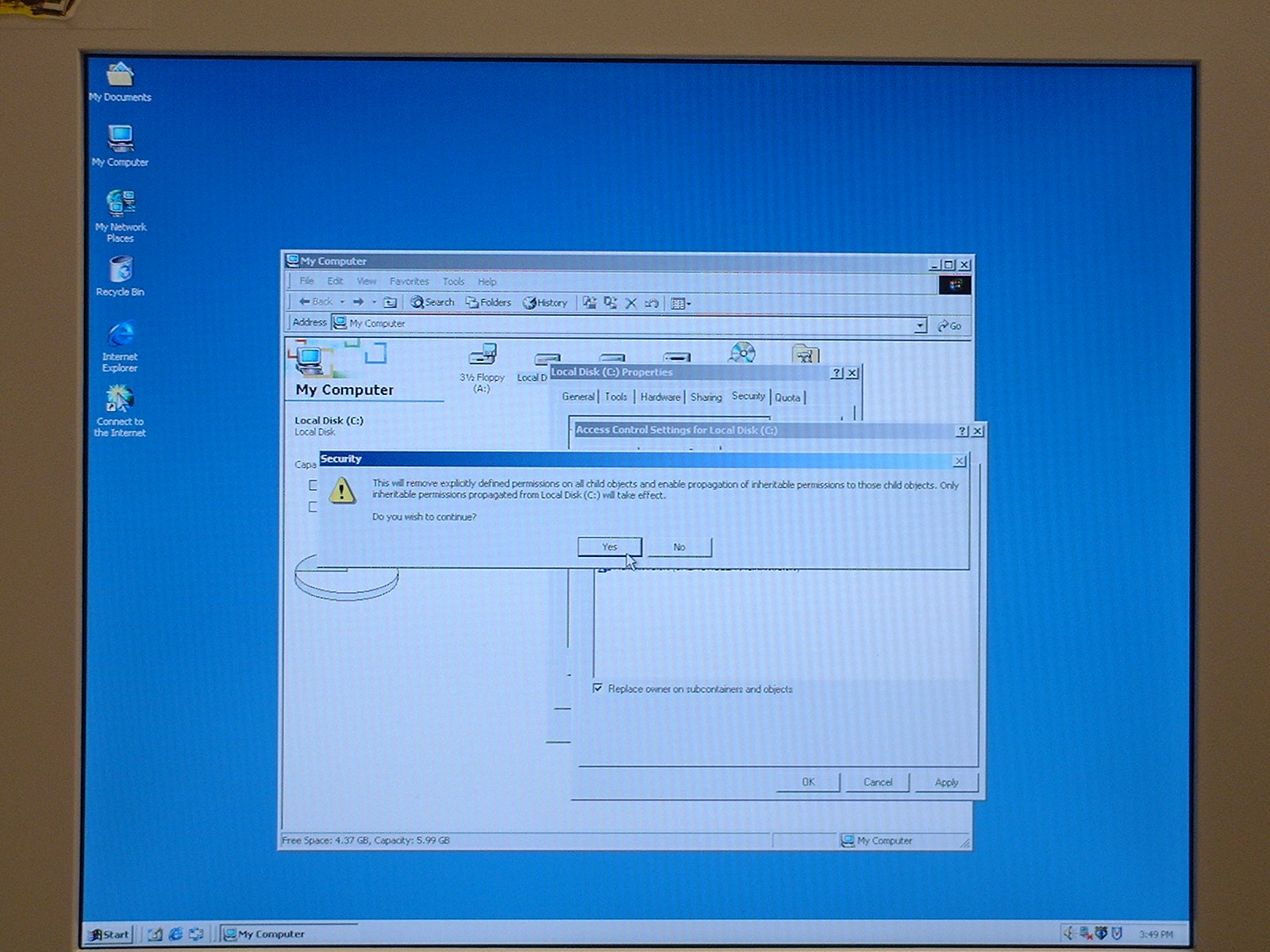Click the Folders toolbar button
The image size is (1270, 952).
488,302
